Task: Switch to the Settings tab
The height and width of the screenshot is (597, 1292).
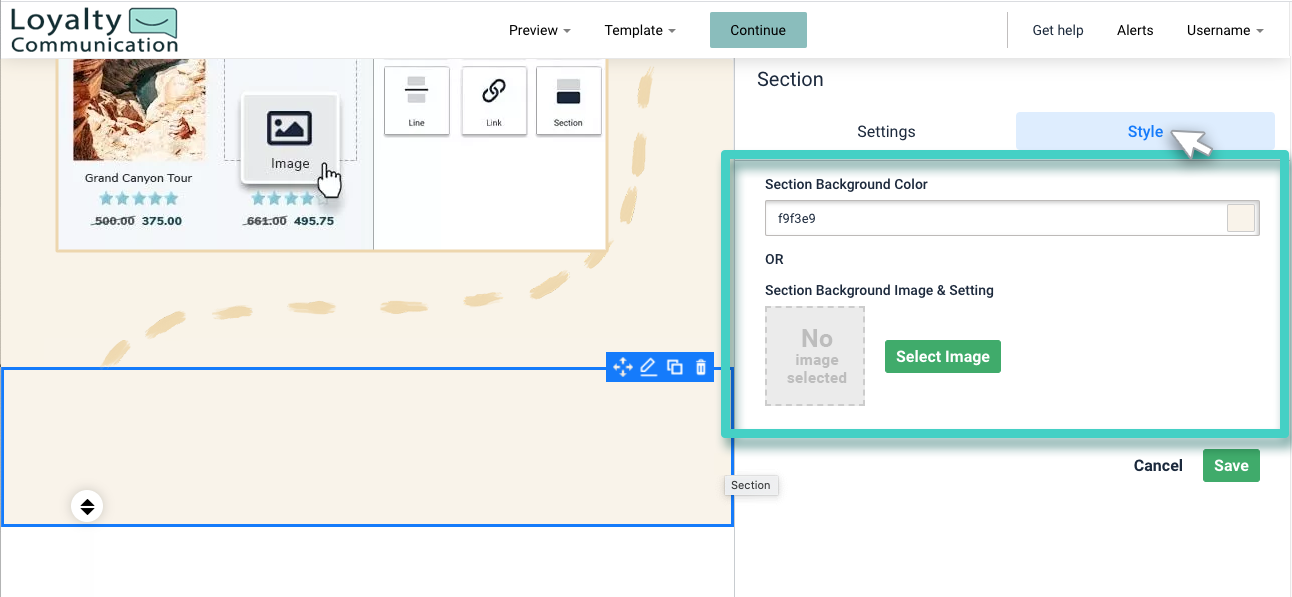Action: click(885, 131)
